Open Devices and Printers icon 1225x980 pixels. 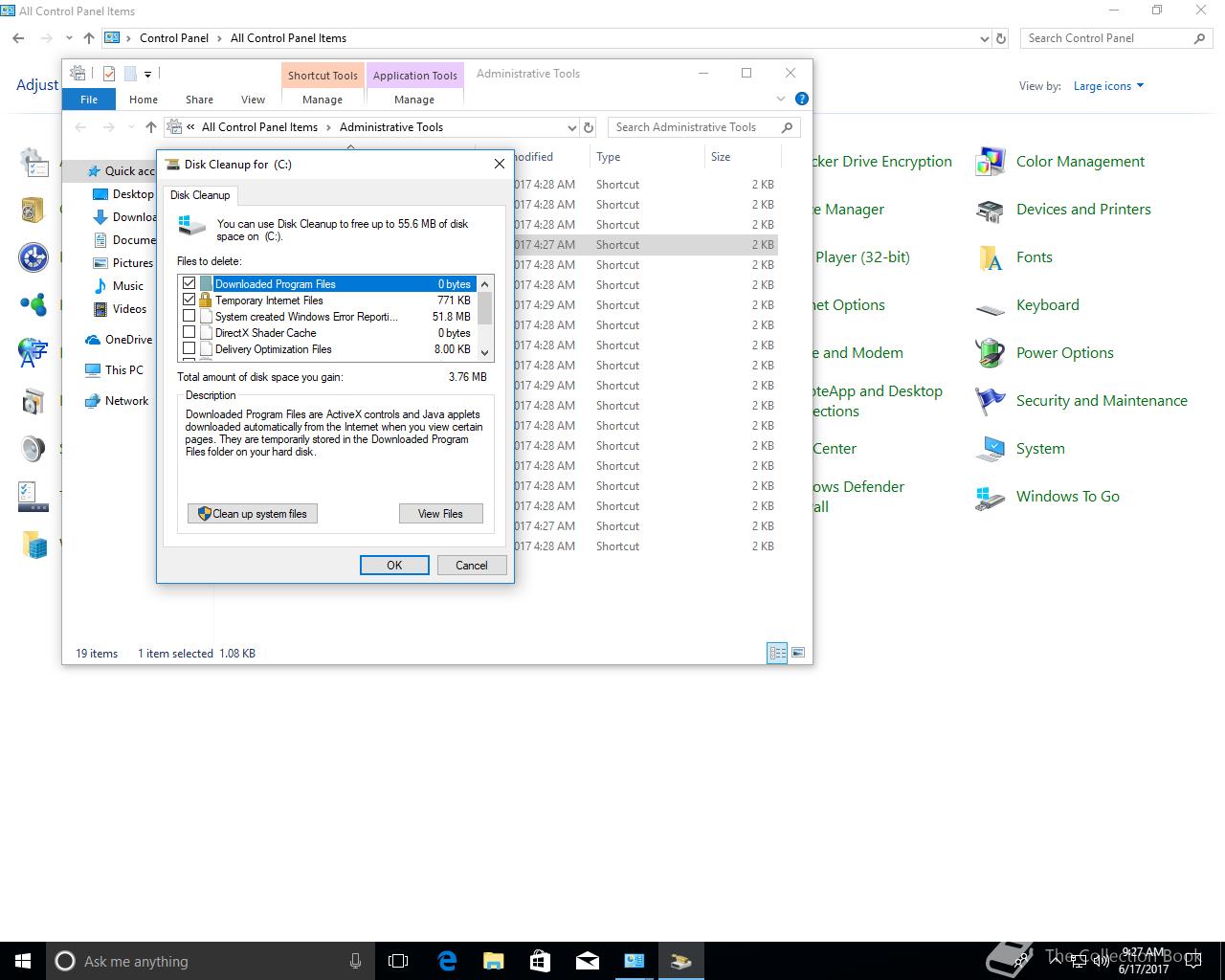point(1063,210)
